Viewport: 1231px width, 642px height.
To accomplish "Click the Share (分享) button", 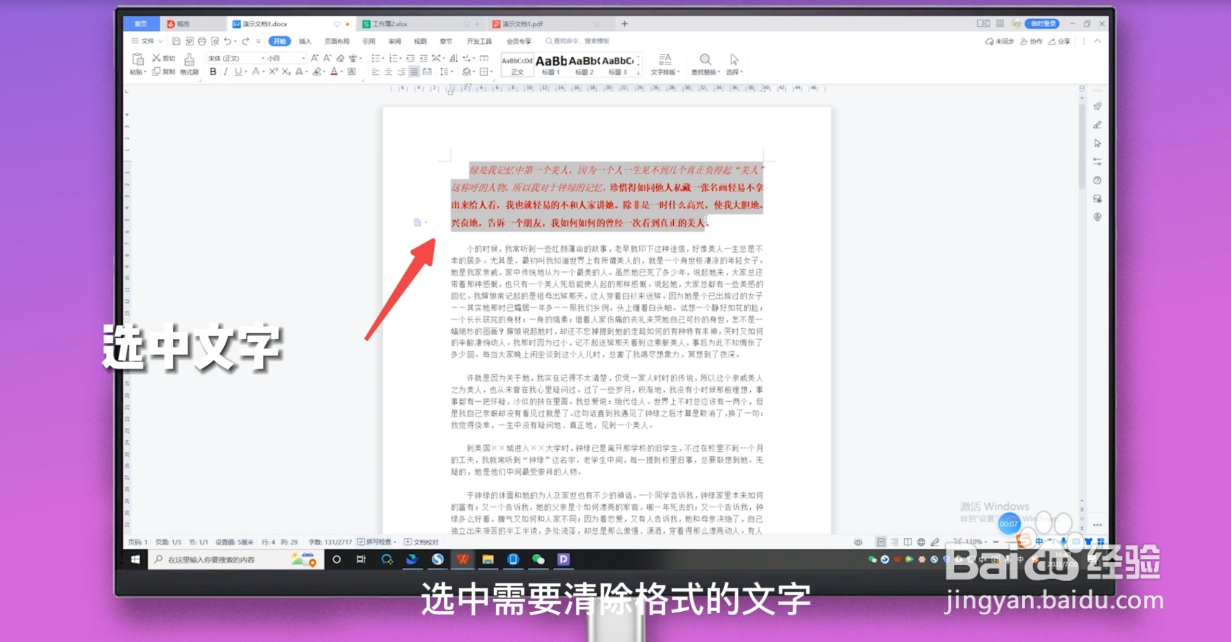I will click(x=1058, y=41).
